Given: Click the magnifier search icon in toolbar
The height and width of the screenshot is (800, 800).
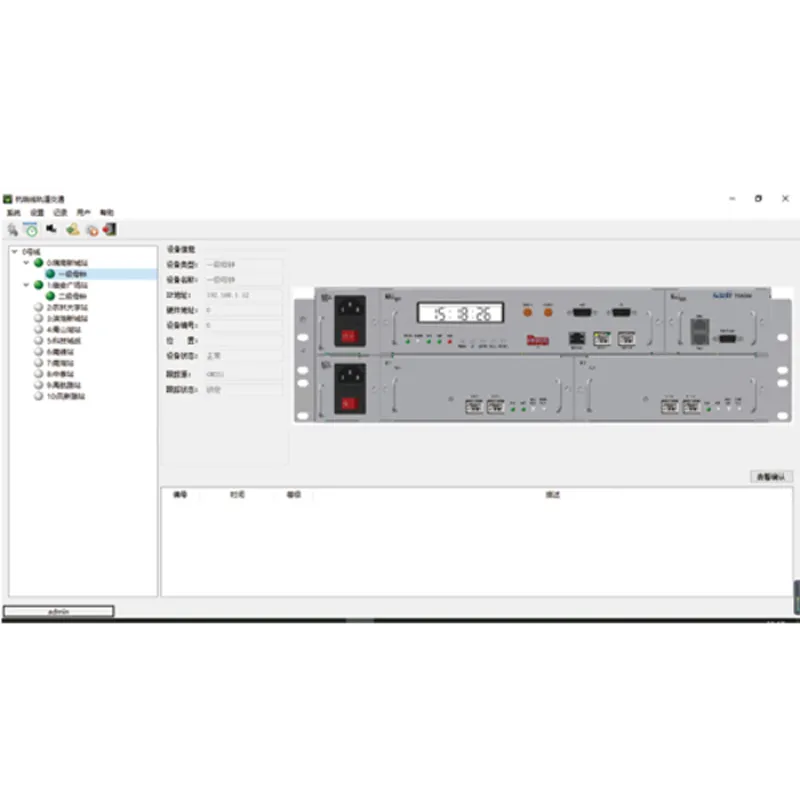Looking at the screenshot, I should tap(12, 229).
